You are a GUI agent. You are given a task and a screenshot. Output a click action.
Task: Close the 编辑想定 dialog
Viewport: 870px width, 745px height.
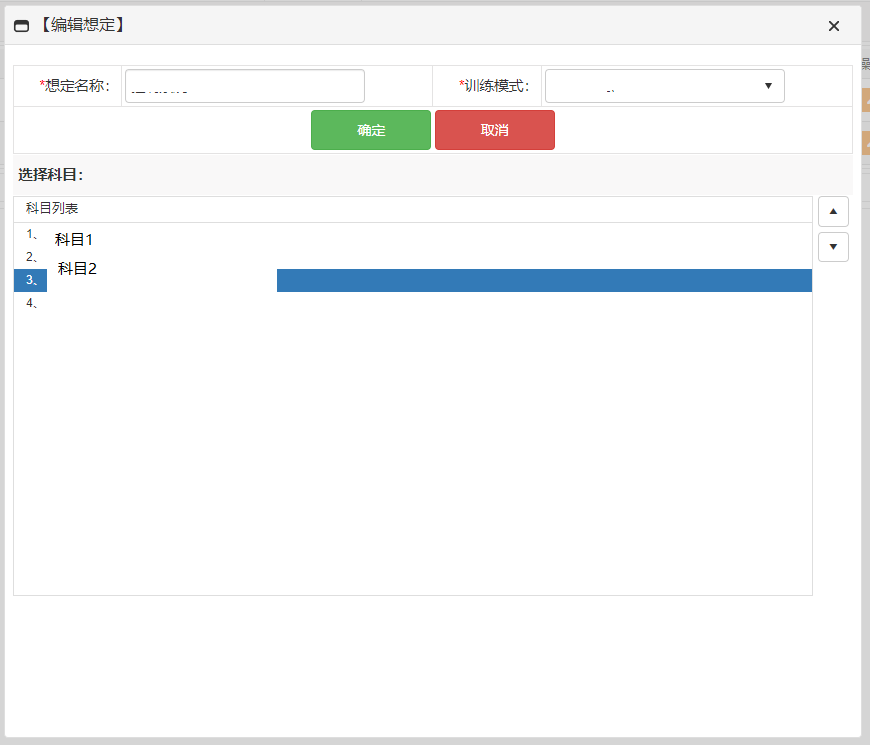833,26
